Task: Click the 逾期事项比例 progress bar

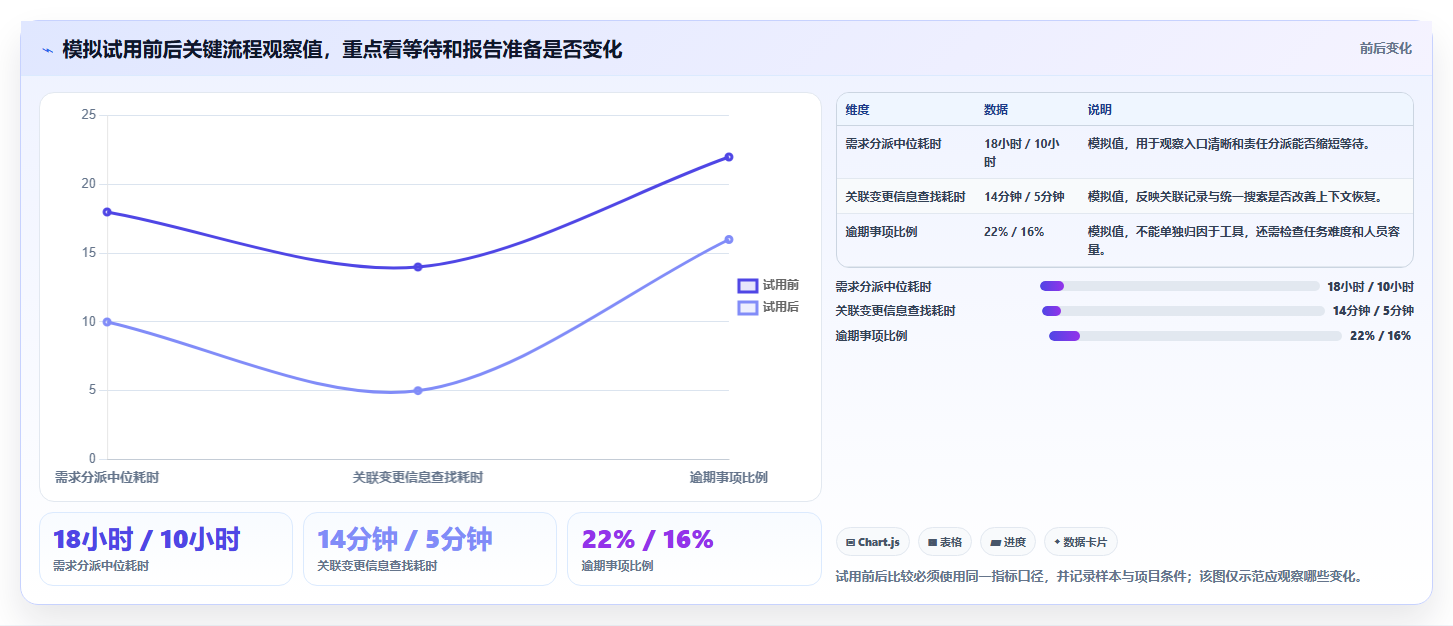Action: 1195,336
